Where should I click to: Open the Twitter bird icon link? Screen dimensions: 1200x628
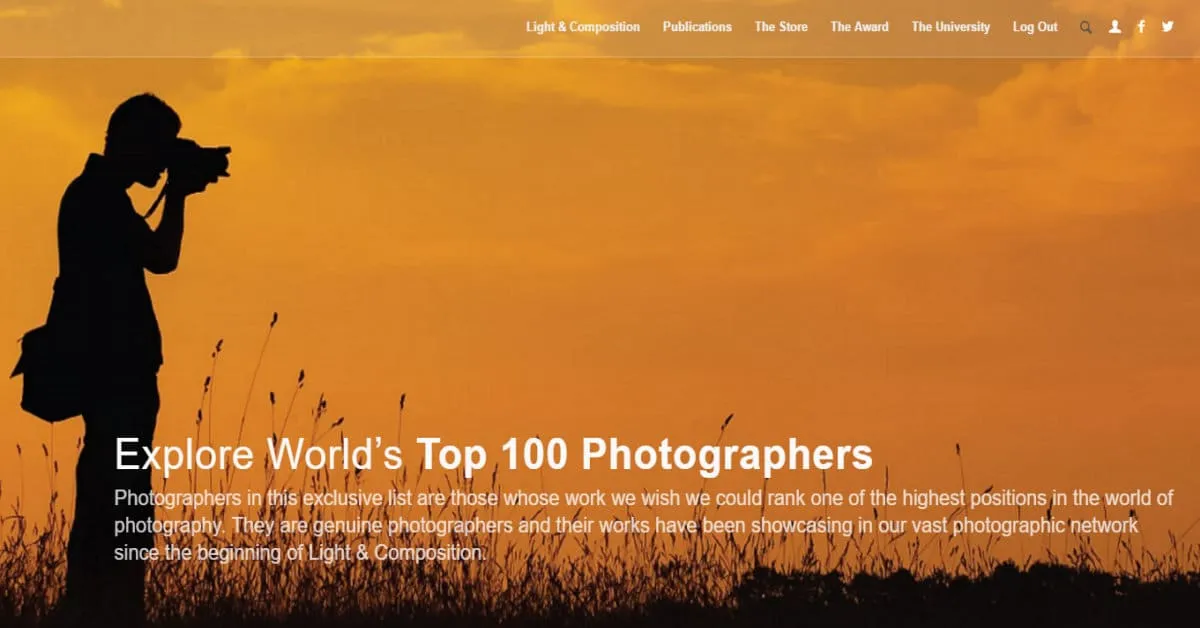1167,27
